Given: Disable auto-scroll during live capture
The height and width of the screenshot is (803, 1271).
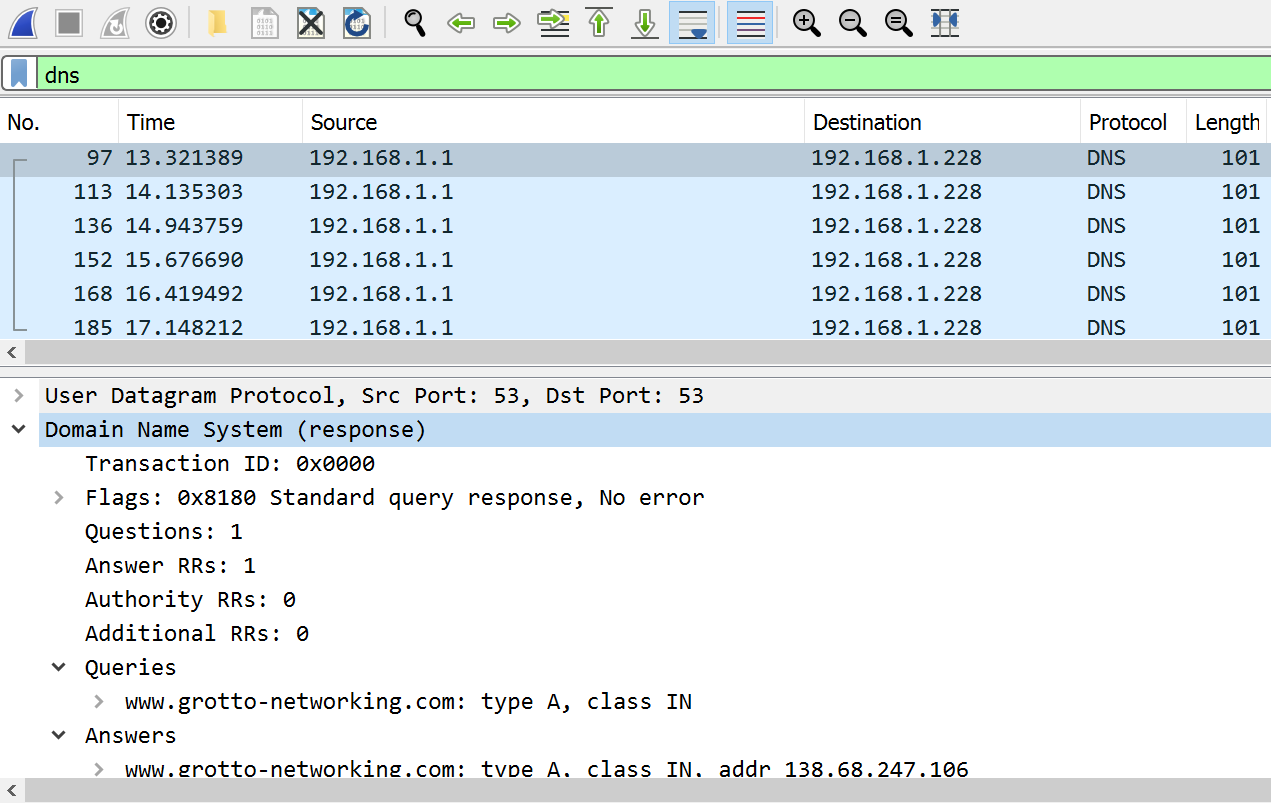Looking at the screenshot, I should point(692,22).
